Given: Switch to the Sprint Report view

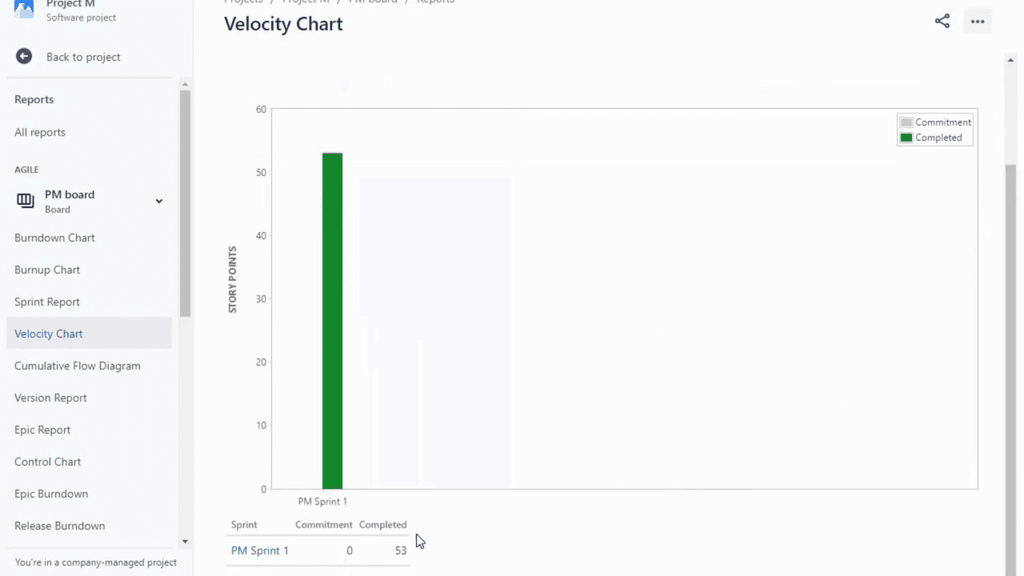Looking at the screenshot, I should (x=47, y=301).
